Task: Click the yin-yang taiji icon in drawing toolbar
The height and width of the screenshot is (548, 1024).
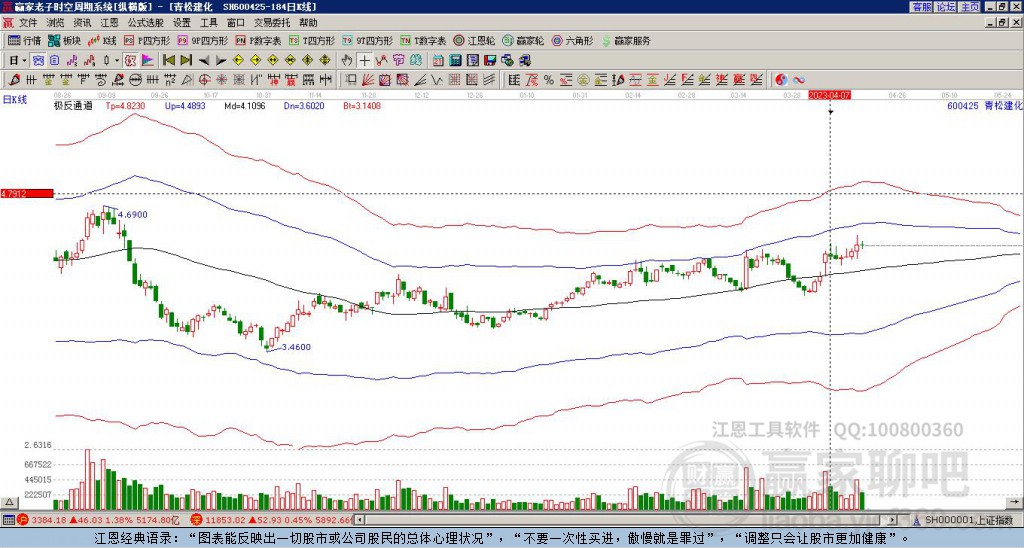Action: coord(781,79)
